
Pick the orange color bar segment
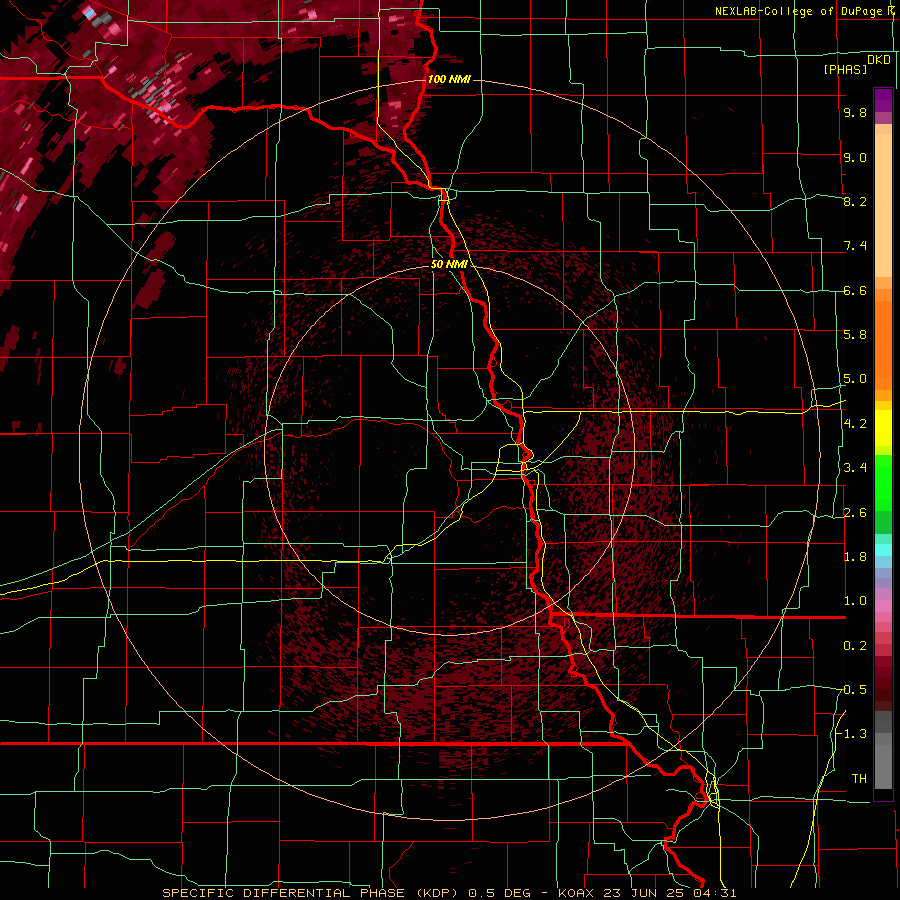pos(883,339)
